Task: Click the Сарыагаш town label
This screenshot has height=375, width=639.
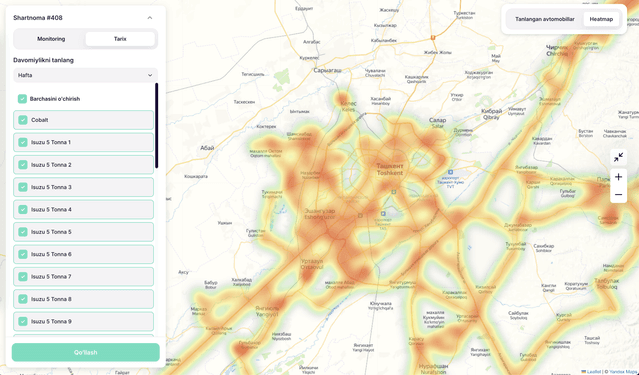Action: (327, 71)
